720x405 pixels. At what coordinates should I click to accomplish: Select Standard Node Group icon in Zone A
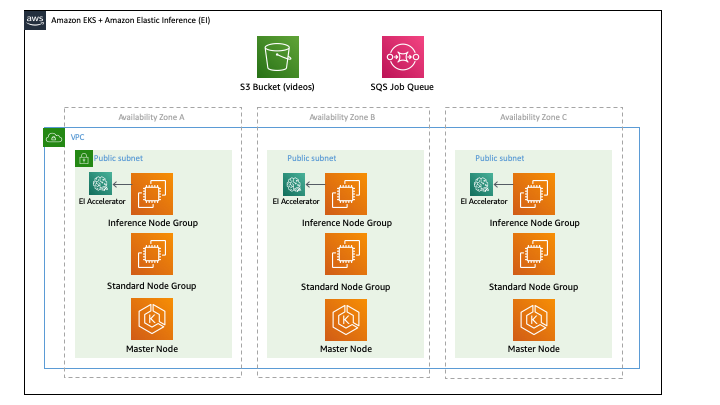point(152,254)
